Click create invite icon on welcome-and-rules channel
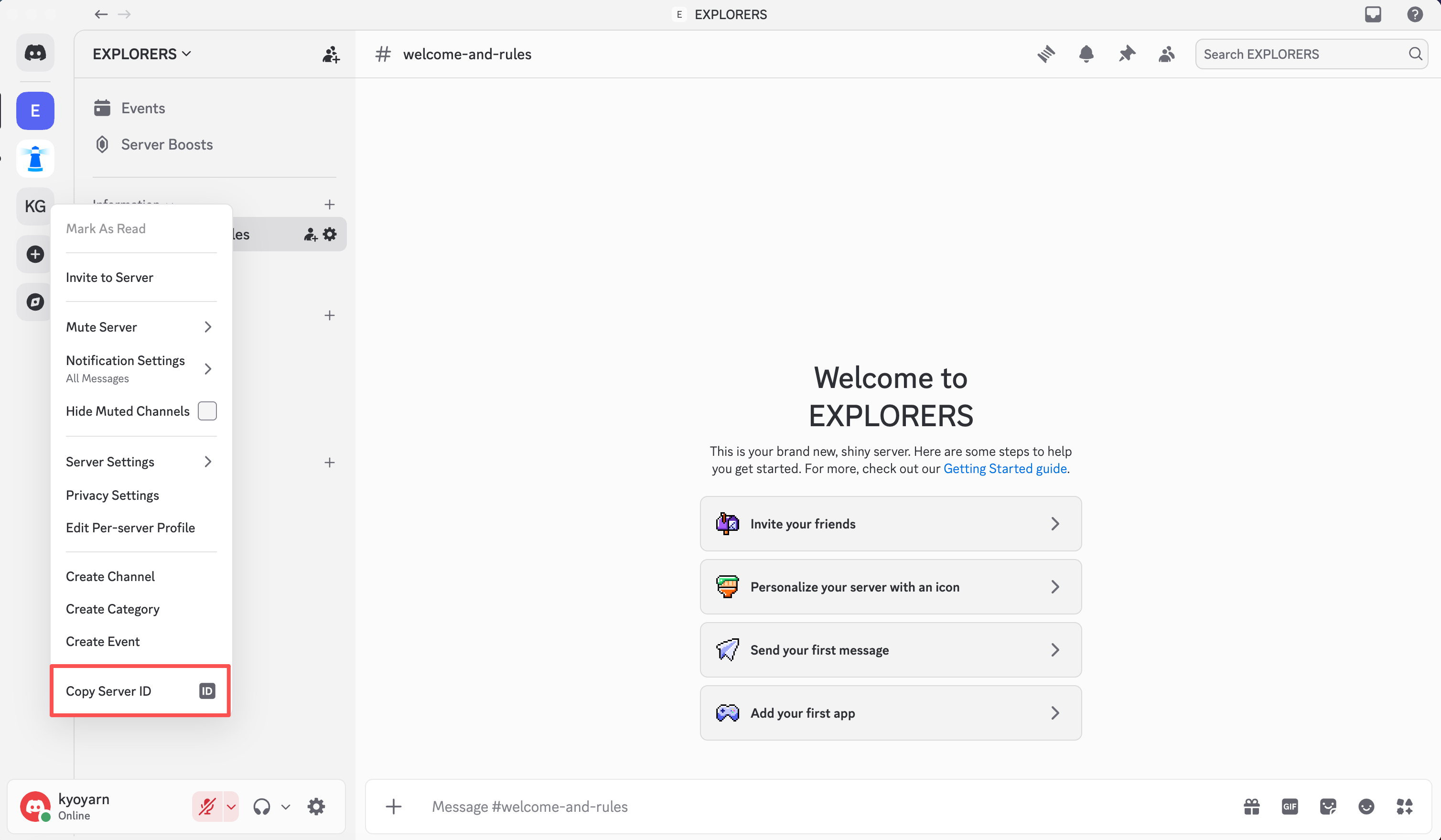The image size is (1441, 840). [311, 234]
